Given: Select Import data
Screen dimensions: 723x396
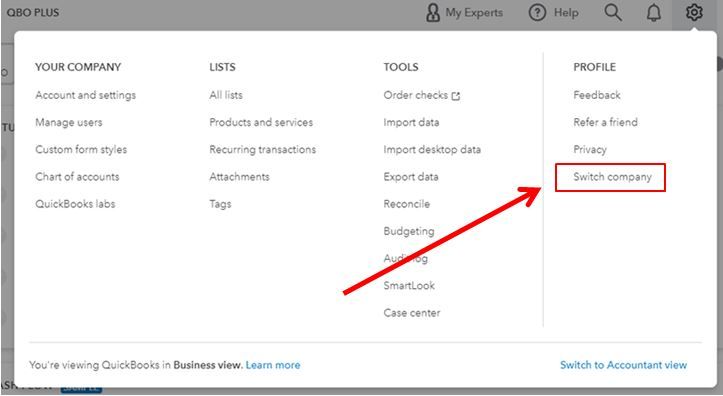Looking at the screenshot, I should click(411, 122).
